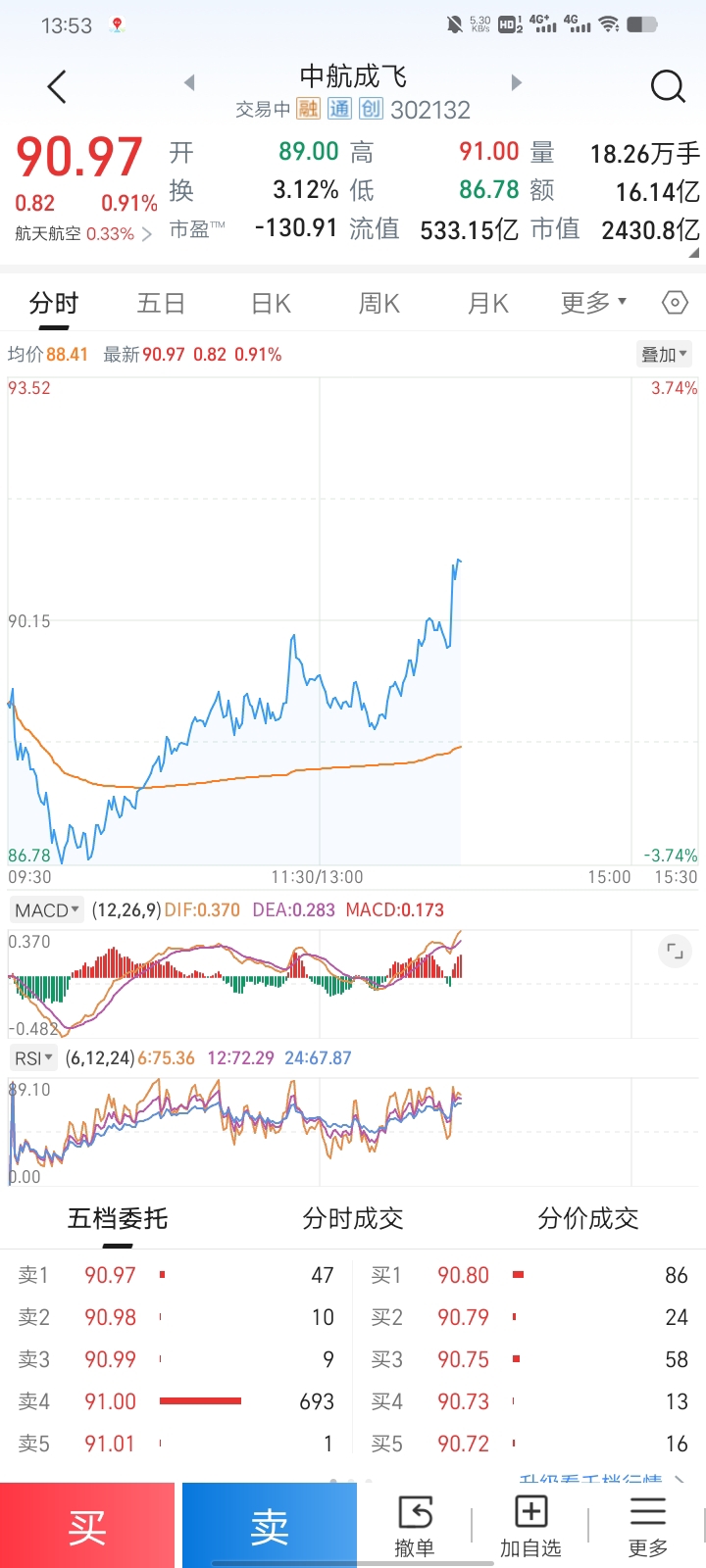Add stock to watchlist via 加自选
Viewport: 706px width, 1568px height.
(530, 1525)
